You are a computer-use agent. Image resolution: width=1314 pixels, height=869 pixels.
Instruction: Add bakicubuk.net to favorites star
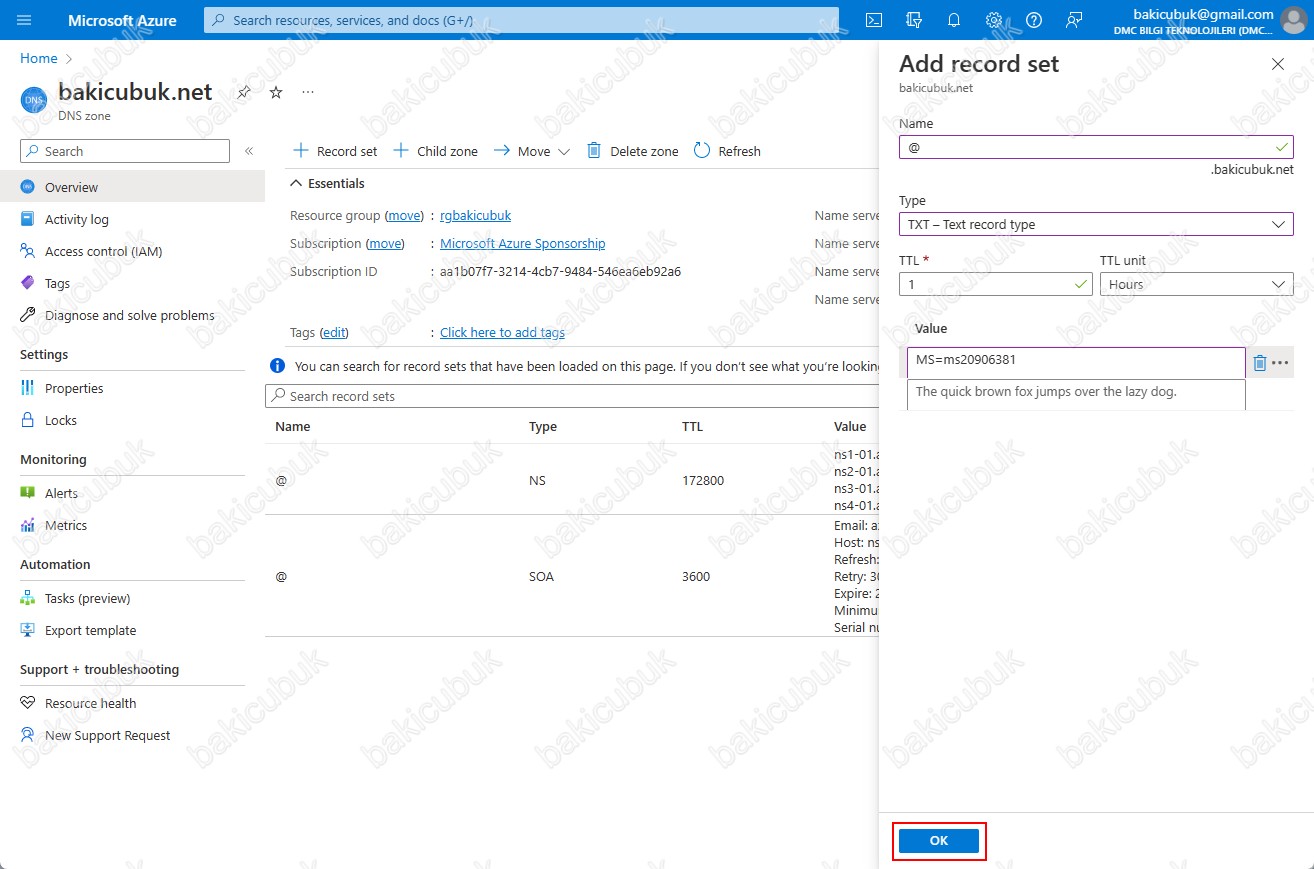tap(276, 92)
